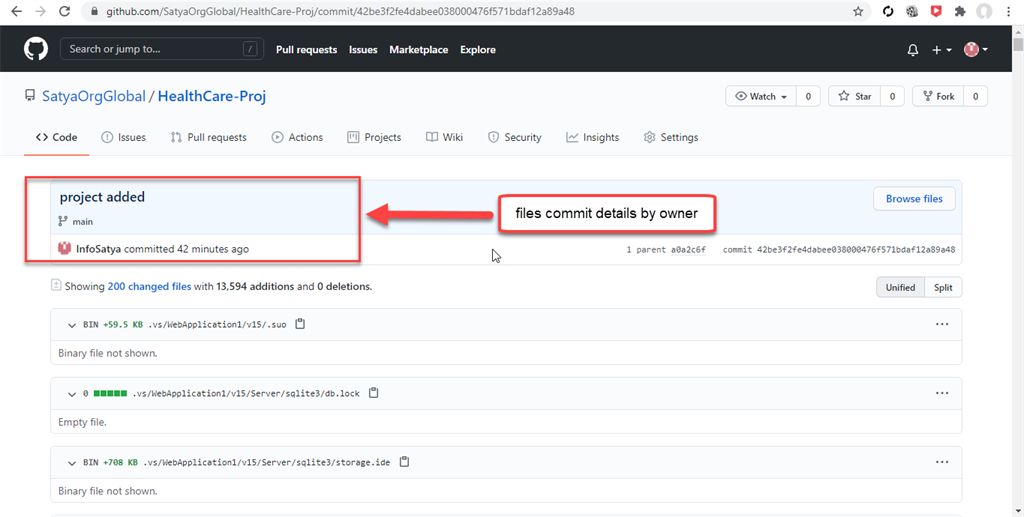Screen dimensions: 1024x517
Task: Open Pull requests in the top header
Action: [x=306, y=50]
